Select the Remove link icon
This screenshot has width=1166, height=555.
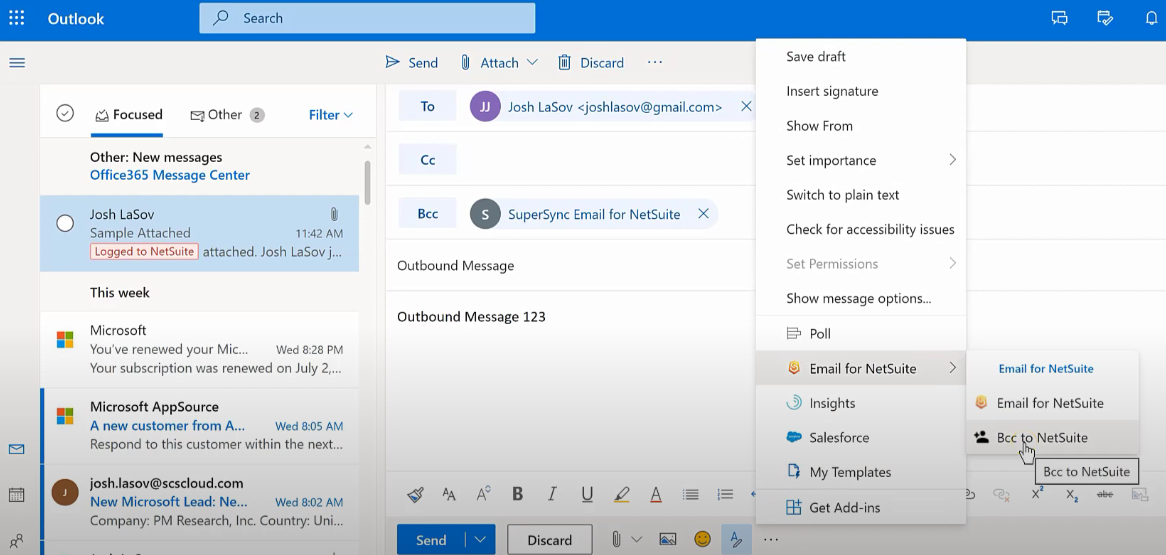click(1002, 494)
